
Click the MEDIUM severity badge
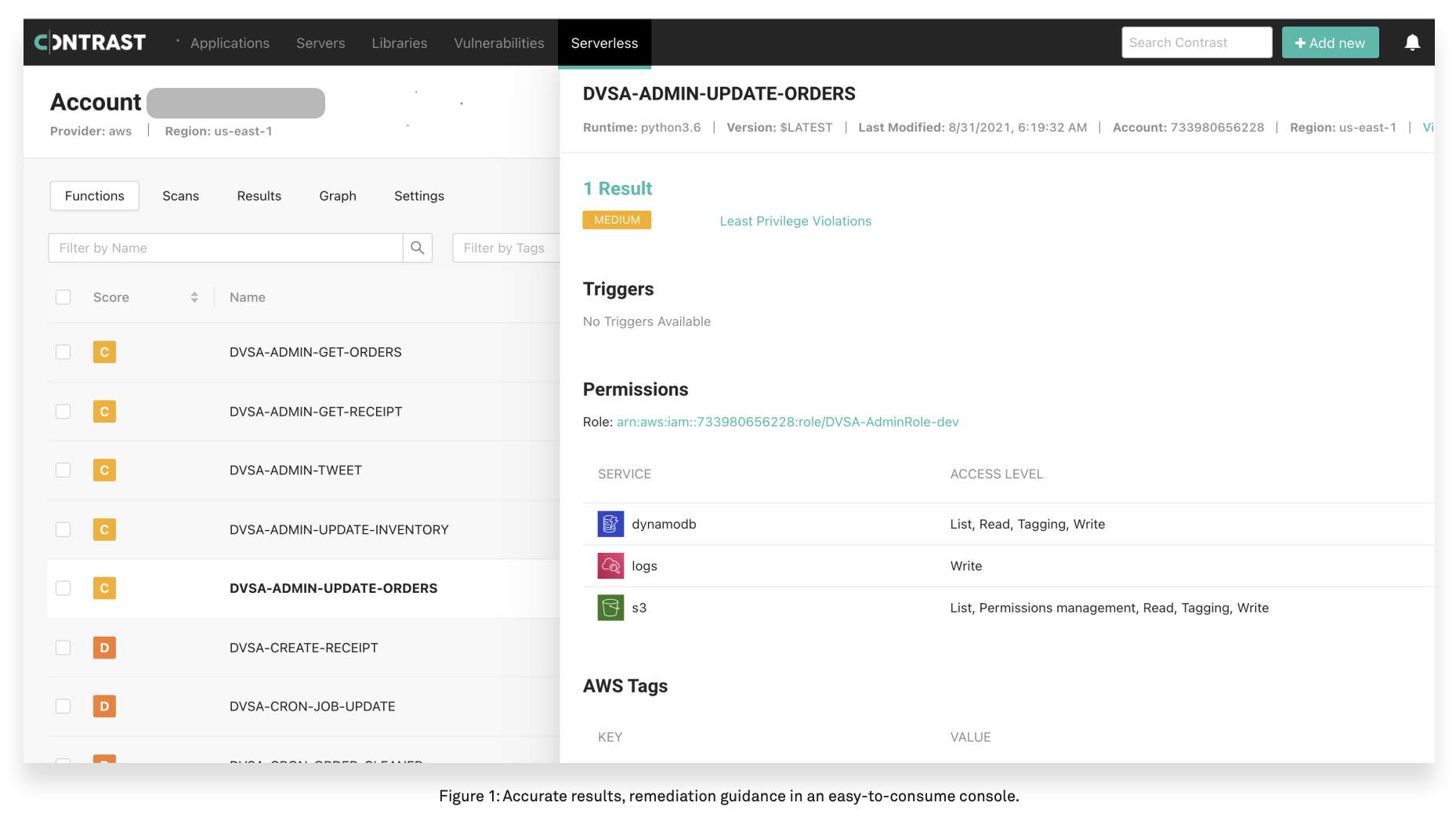coord(617,220)
